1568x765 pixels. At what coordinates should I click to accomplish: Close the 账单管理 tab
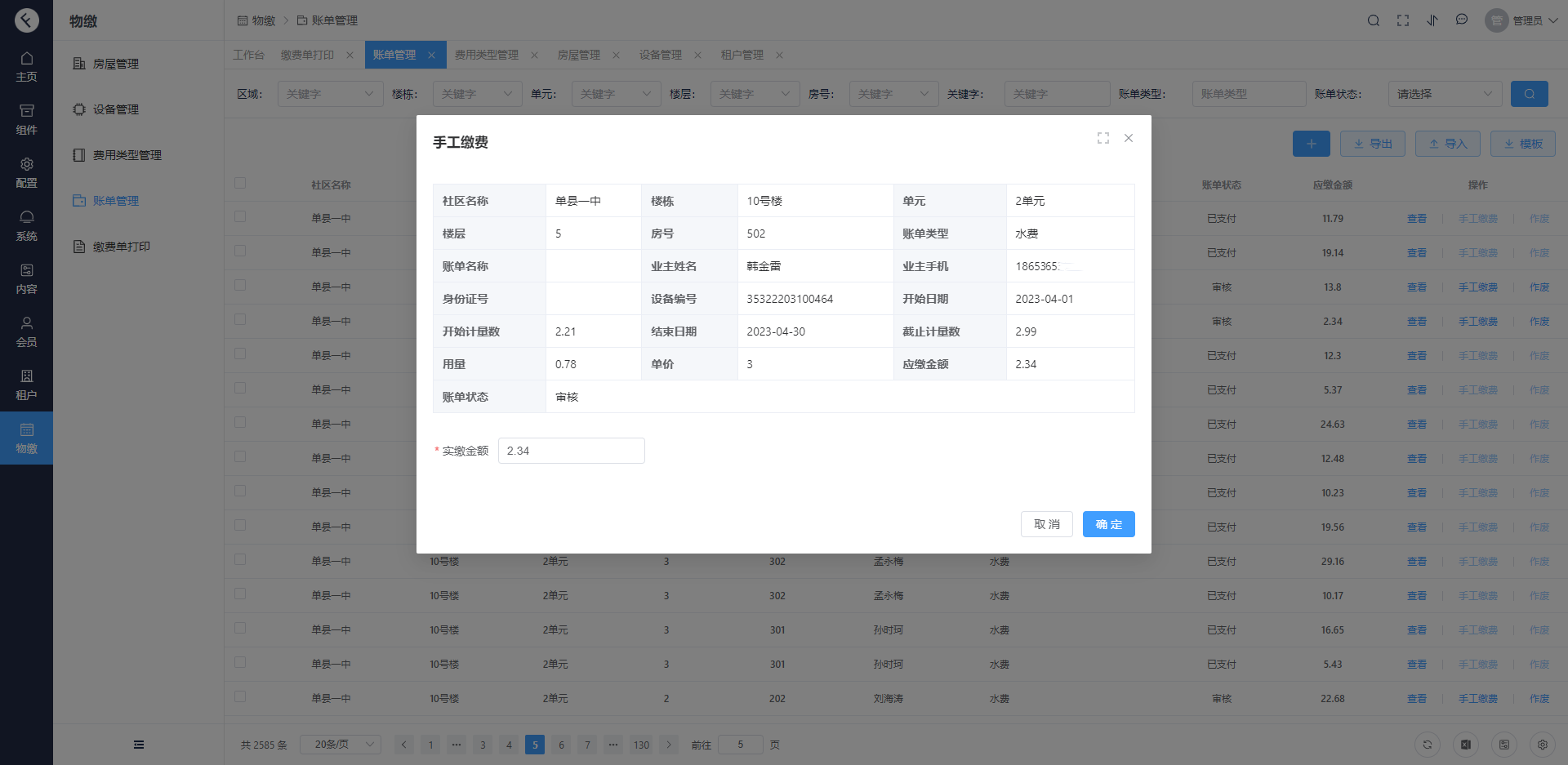tap(431, 55)
